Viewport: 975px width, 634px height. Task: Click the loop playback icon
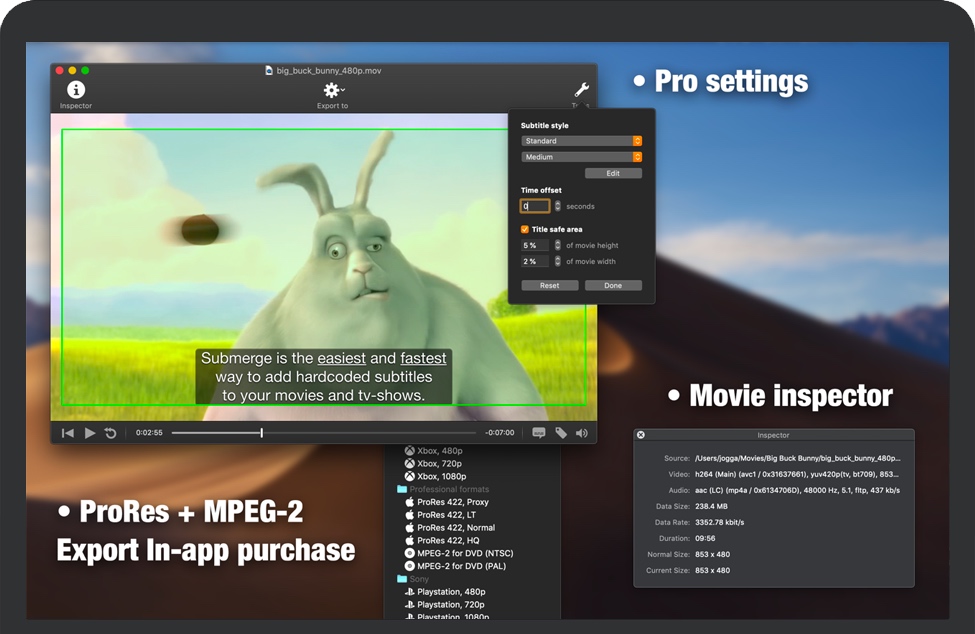click(110, 432)
